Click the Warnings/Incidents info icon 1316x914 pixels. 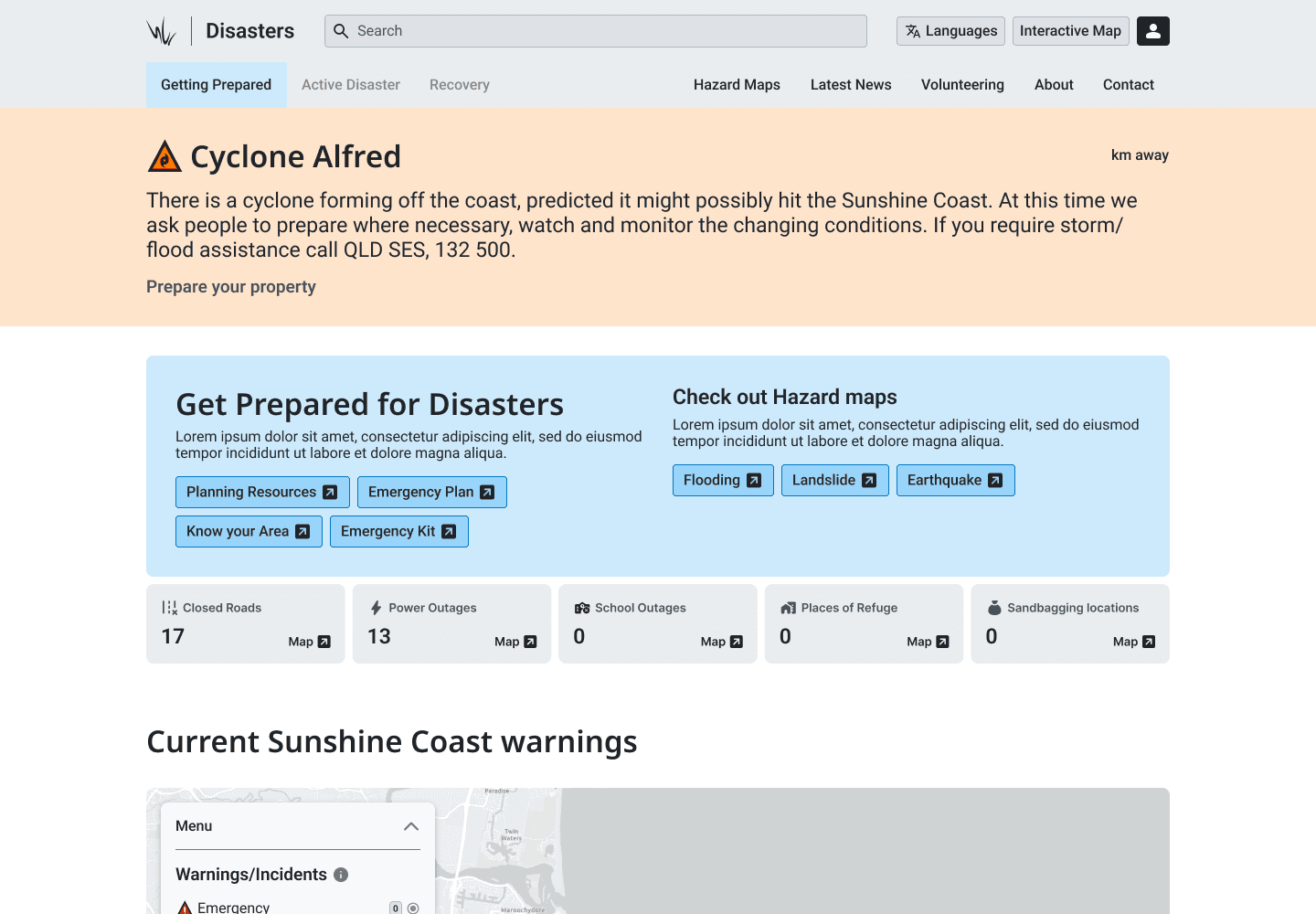tap(341, 875)
